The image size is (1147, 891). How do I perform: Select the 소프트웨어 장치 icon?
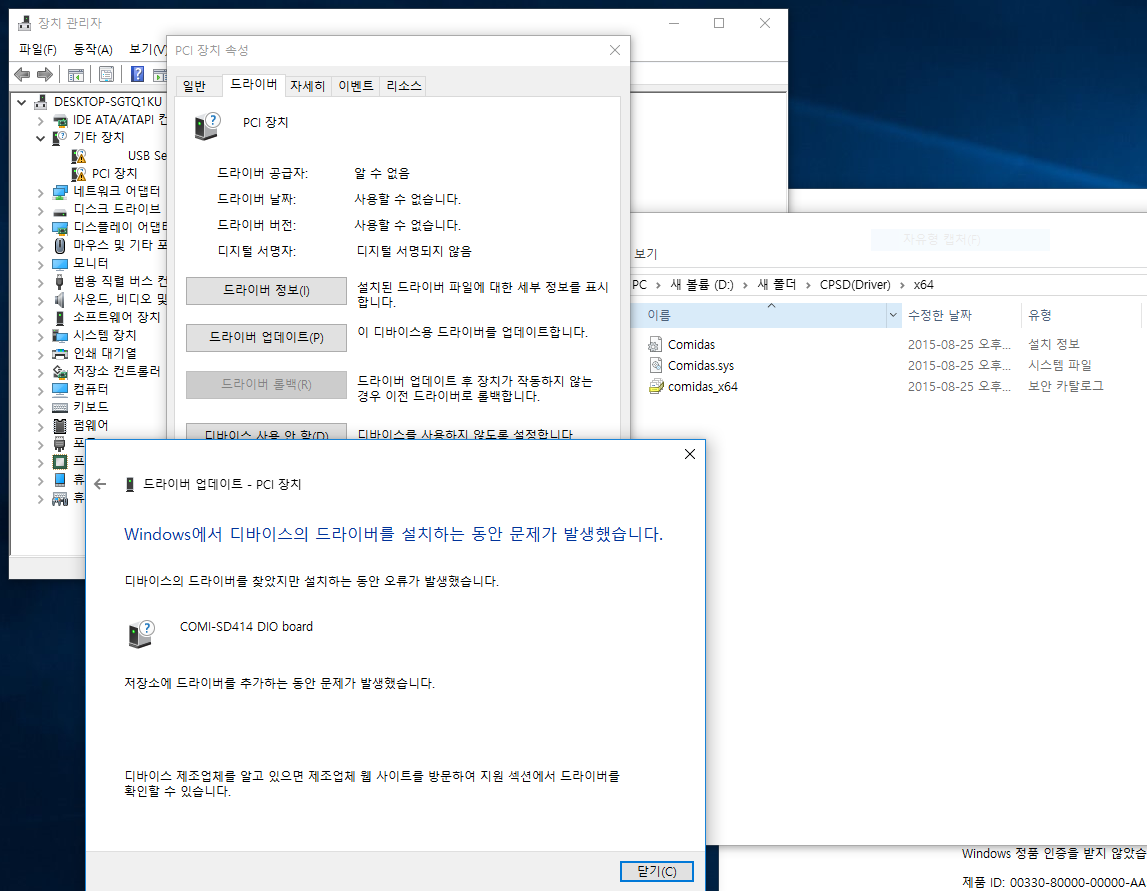pos(60,317)
